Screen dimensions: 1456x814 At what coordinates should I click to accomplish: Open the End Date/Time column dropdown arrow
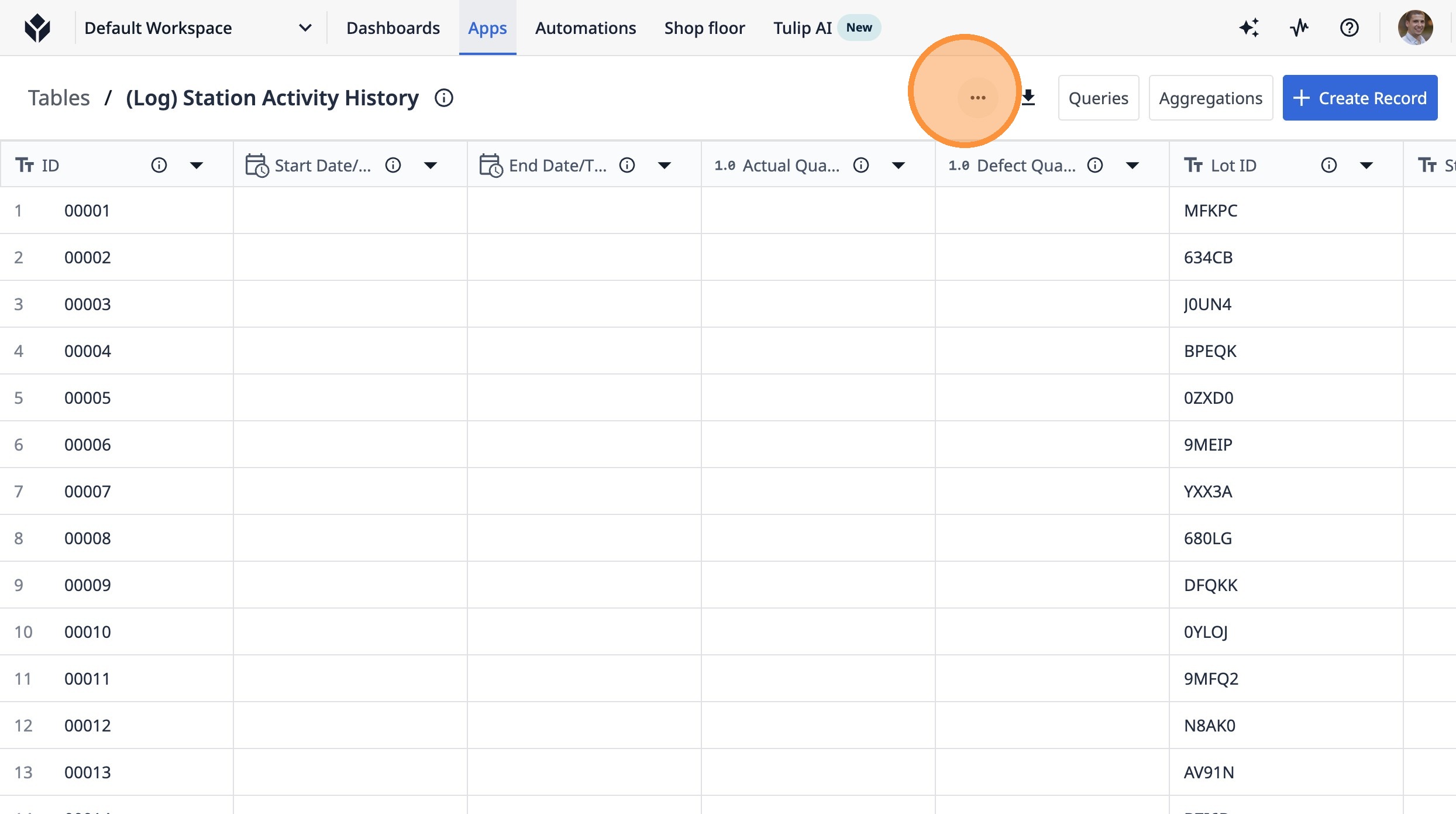pyautogui.click(x=665, y=166)
